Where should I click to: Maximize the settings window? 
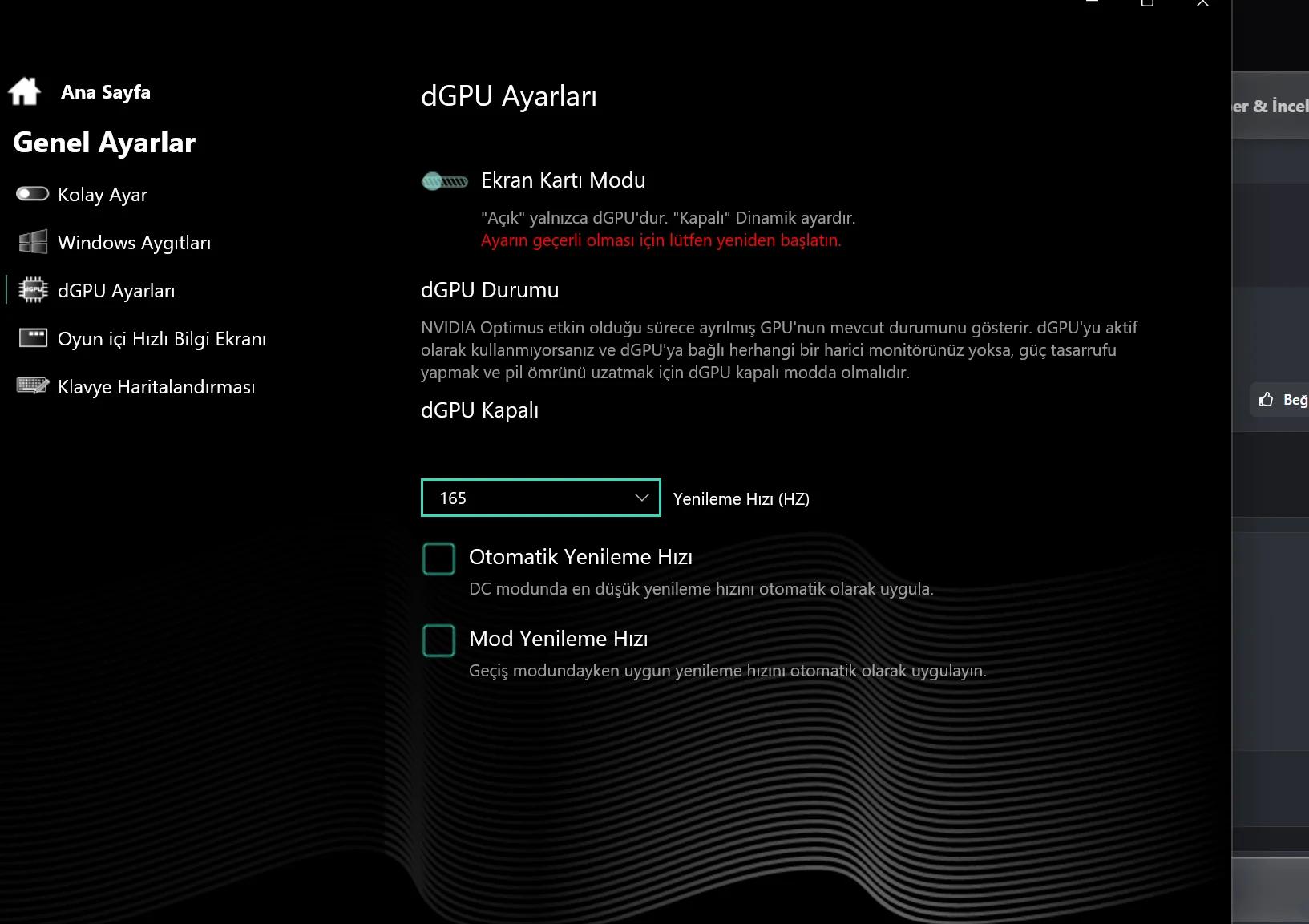click(1147, 4)
